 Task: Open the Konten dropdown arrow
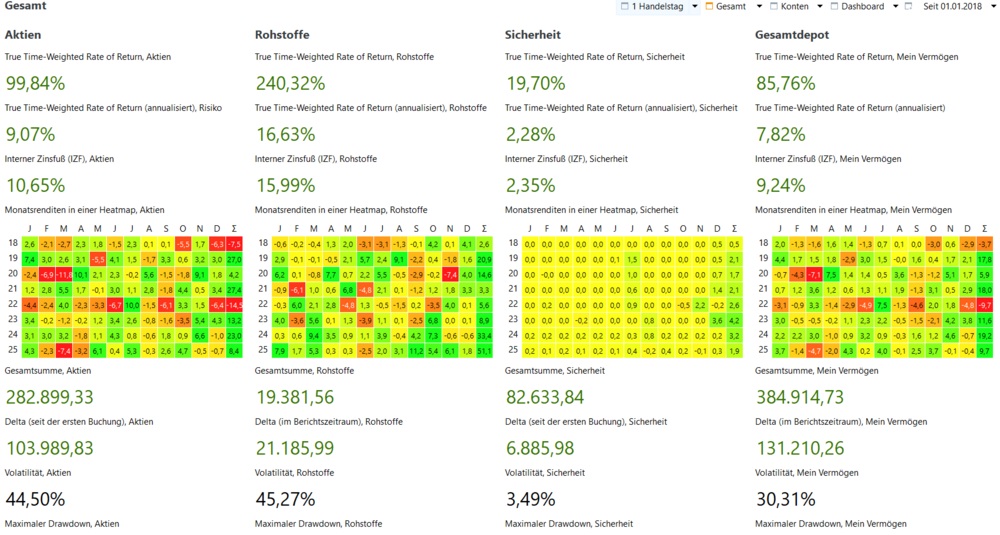(820, 6)
